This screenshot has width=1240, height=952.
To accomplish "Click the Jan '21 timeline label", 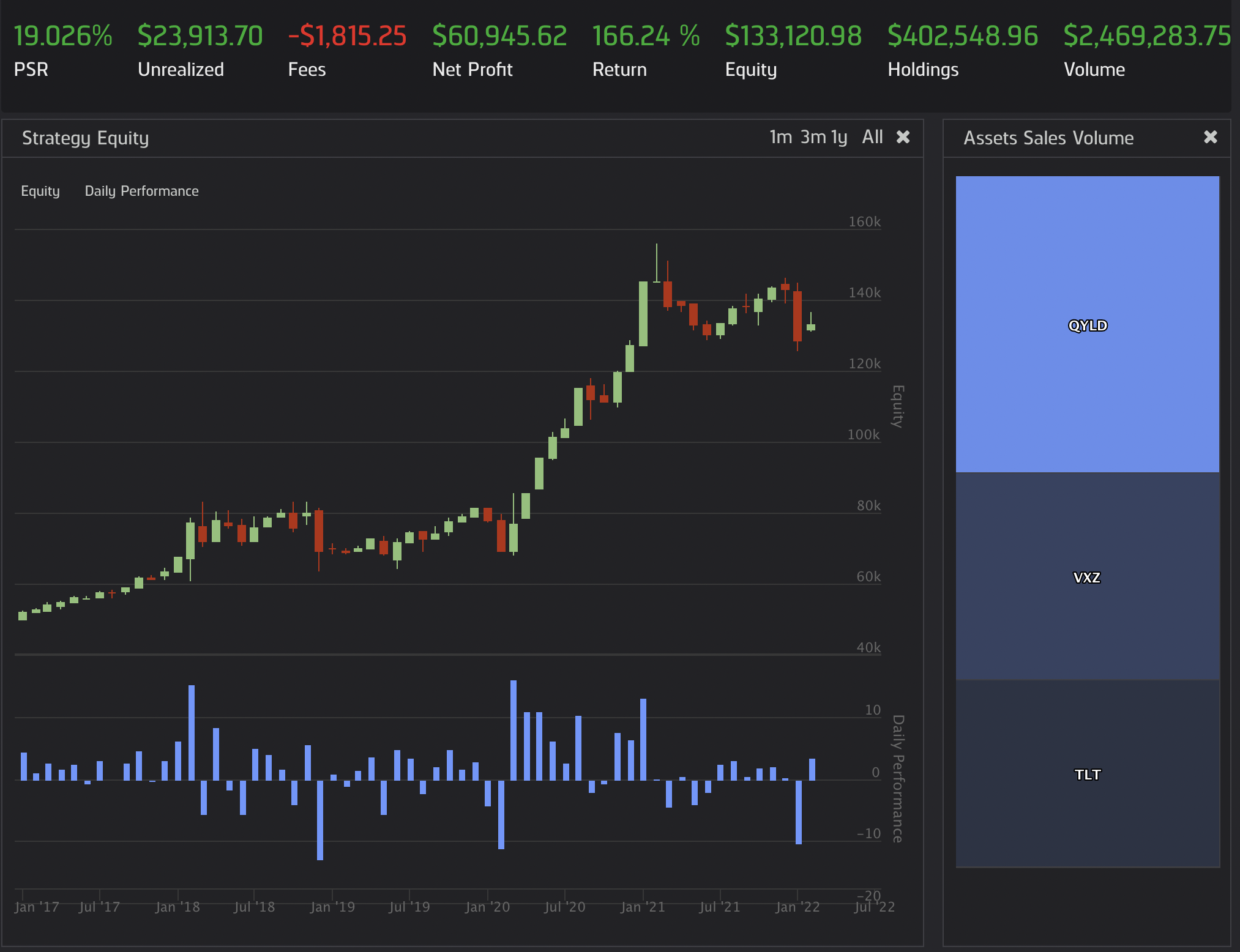I will pos(642,907).
